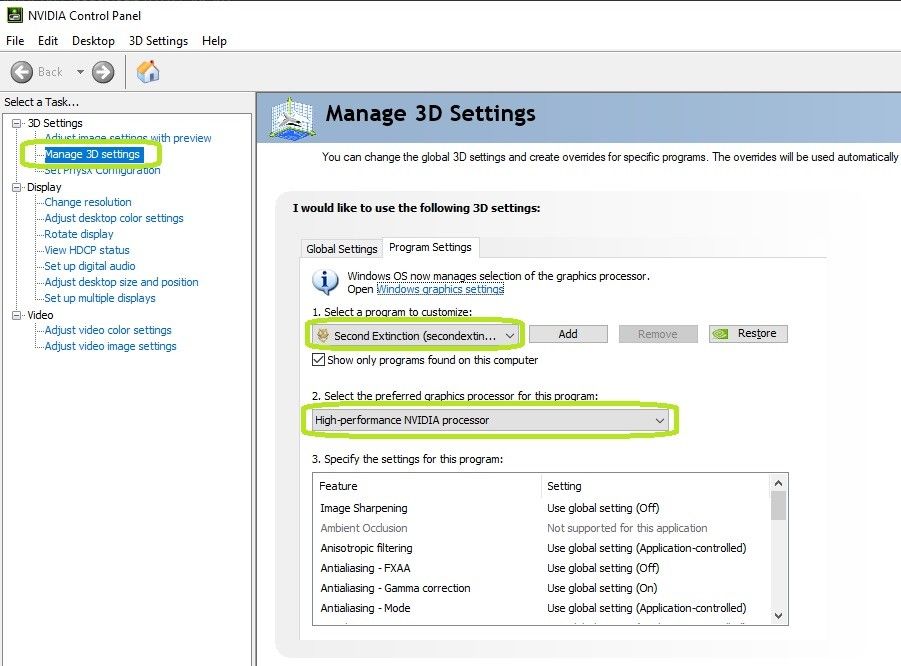Collapse the Display tree node
901x666 pixels.
[x=17, y=187]
